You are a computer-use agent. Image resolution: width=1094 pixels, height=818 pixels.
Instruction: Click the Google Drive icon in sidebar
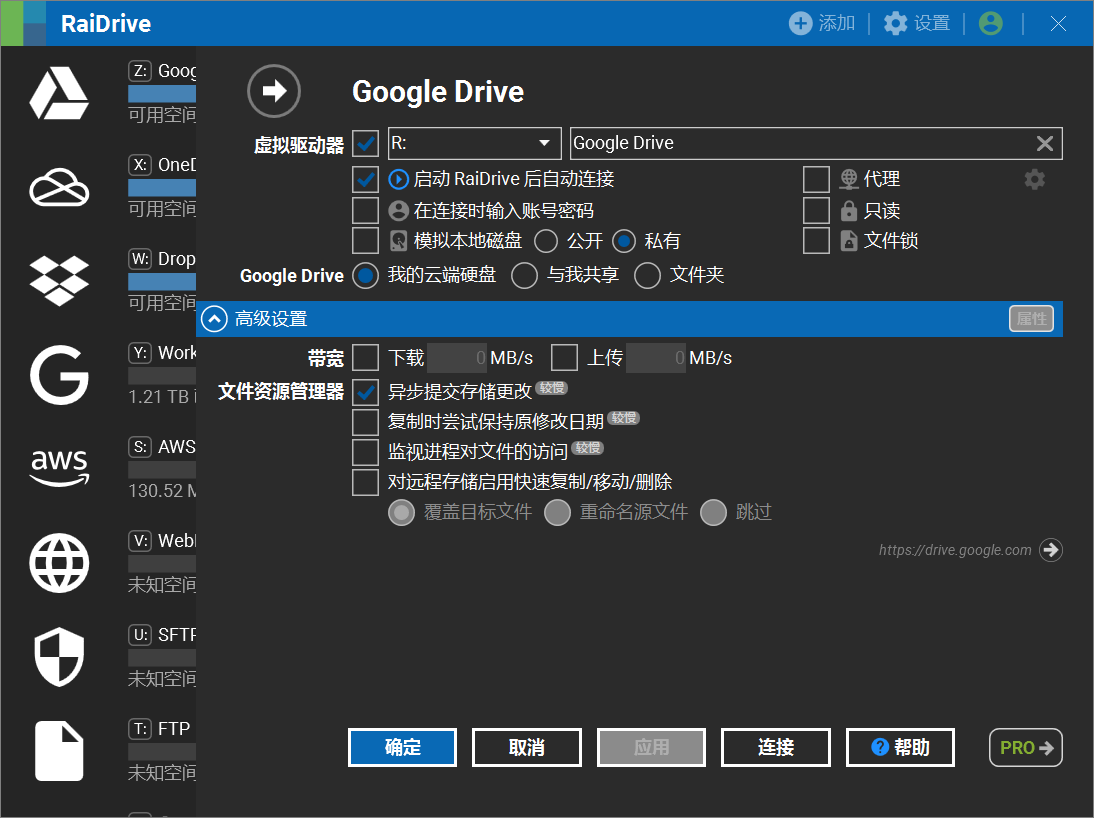coord(59,94)
